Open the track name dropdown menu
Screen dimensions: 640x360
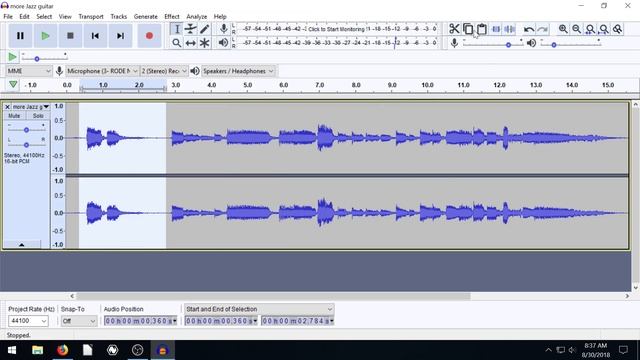[31, 107]
